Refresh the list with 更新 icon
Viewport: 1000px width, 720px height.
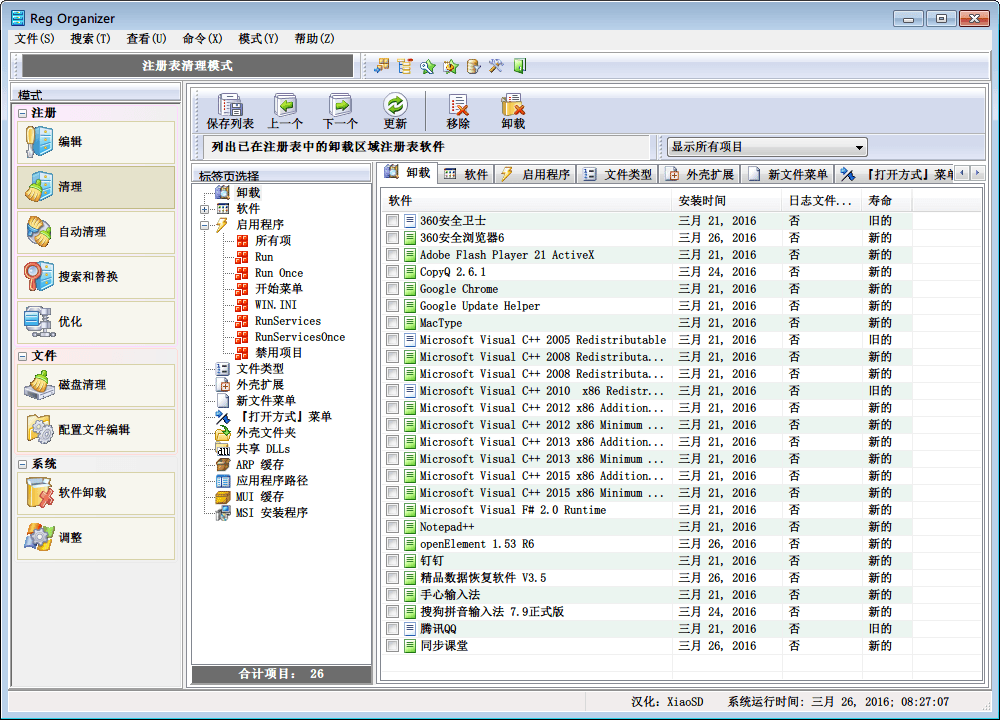coord(395,111)
